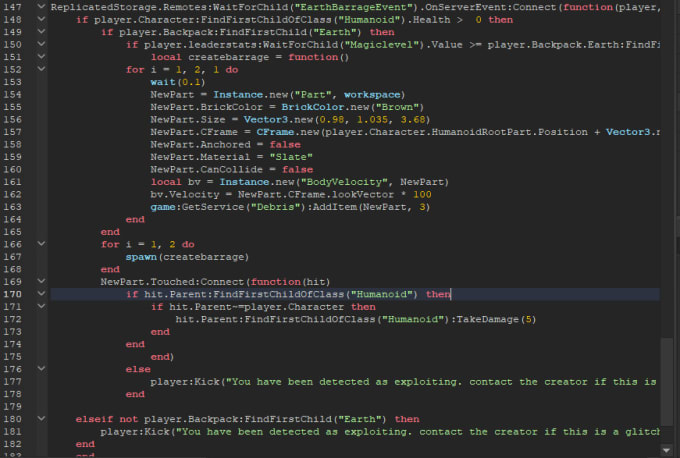Fold the if block at line 149
The height and width of the screenshot is (458, 680).
(41, 32)
